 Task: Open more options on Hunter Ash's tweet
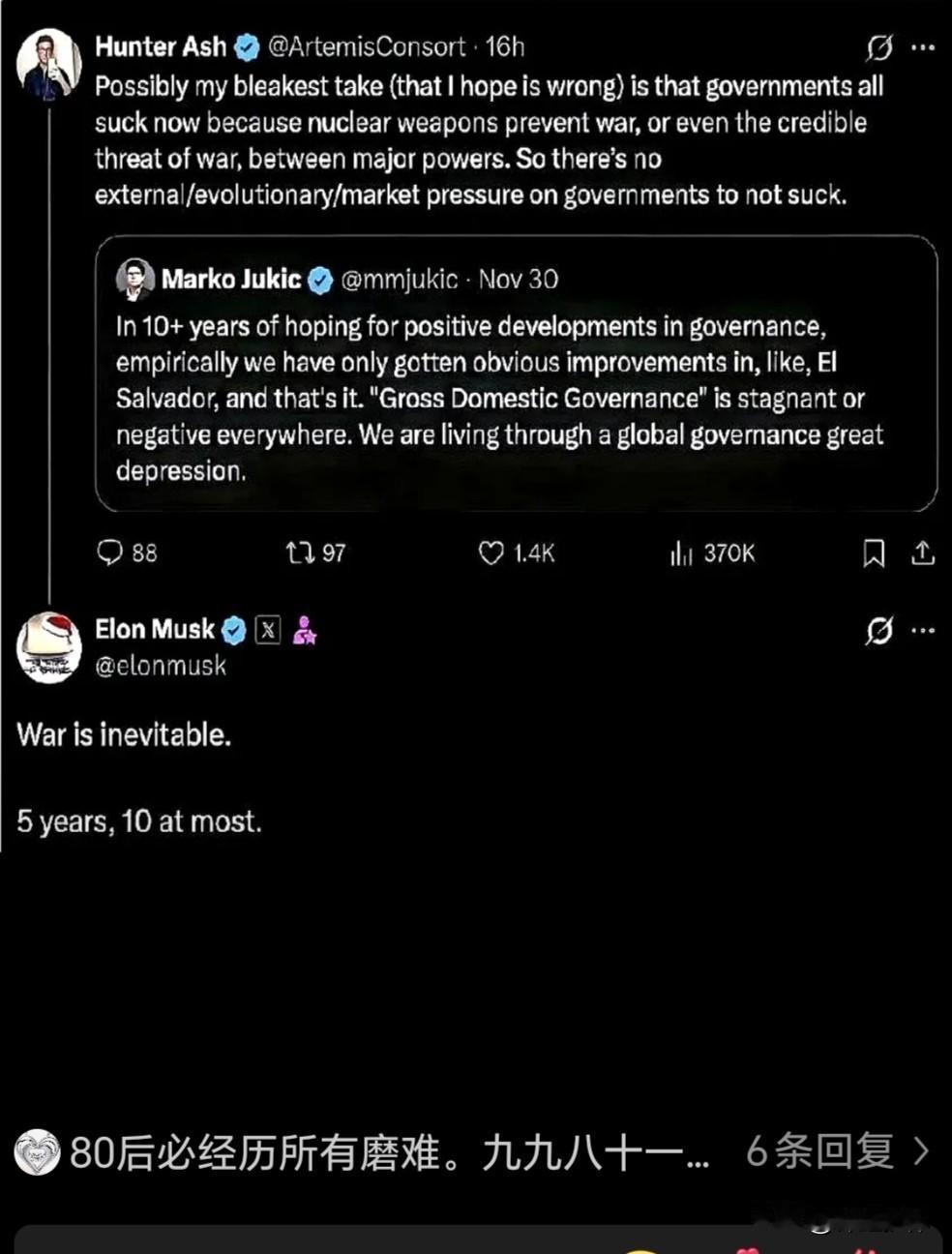point(924,46)
